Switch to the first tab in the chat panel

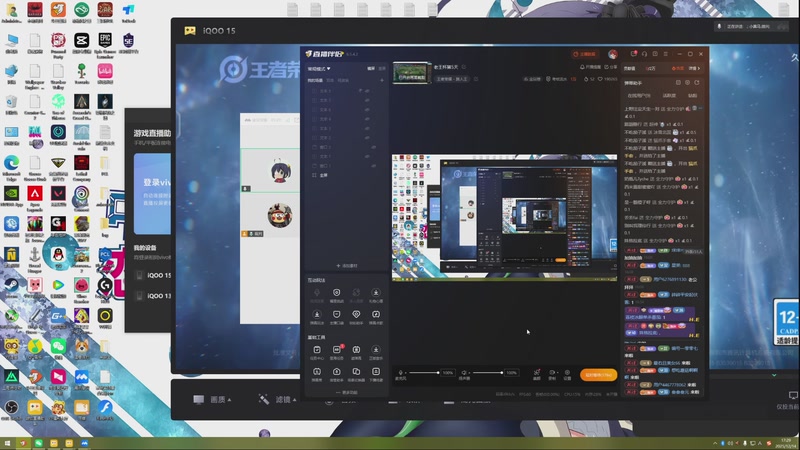pyautogui.click(x=638, y=95)
